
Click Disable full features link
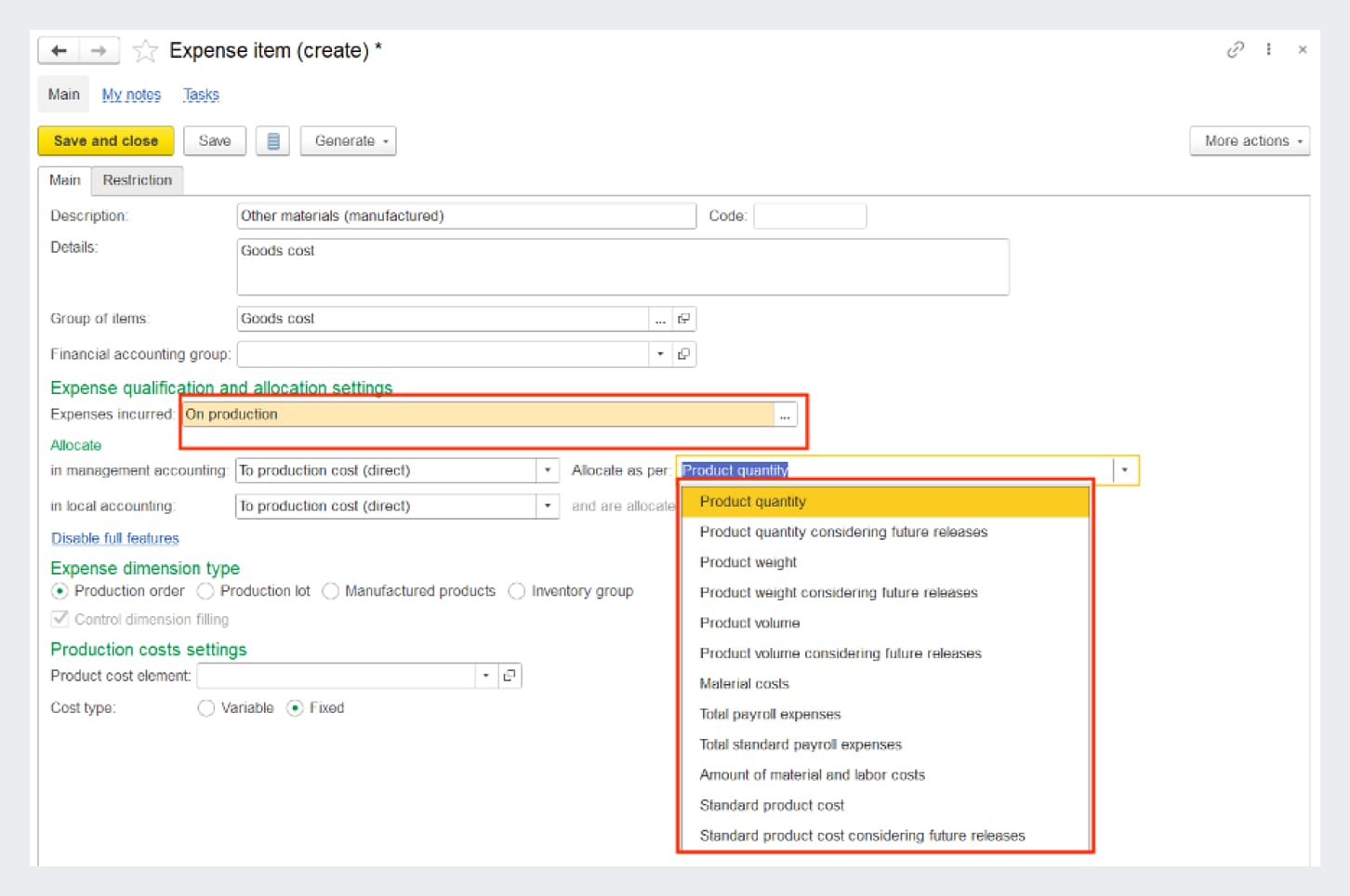tap(115, 538)
